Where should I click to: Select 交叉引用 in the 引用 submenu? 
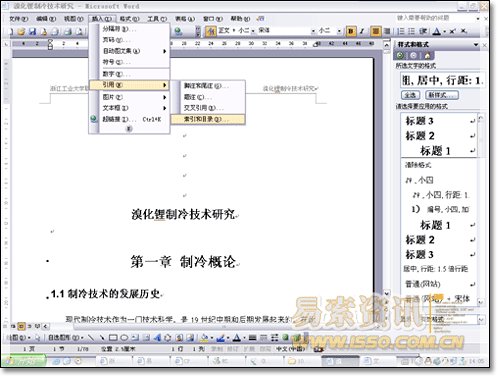[208, 108]
